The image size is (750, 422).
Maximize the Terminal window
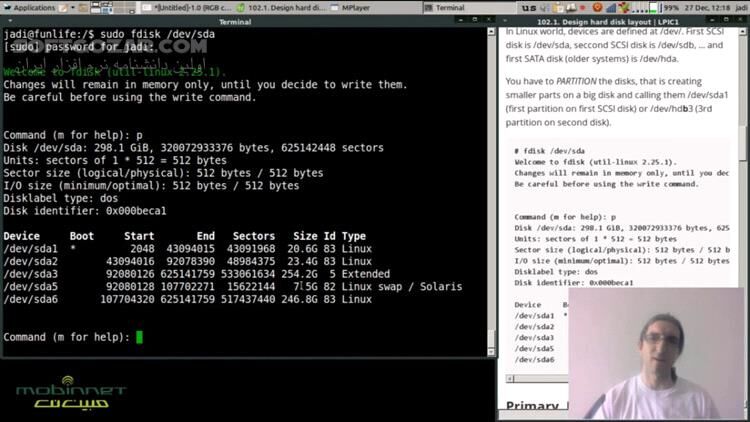tap(472, 21)
